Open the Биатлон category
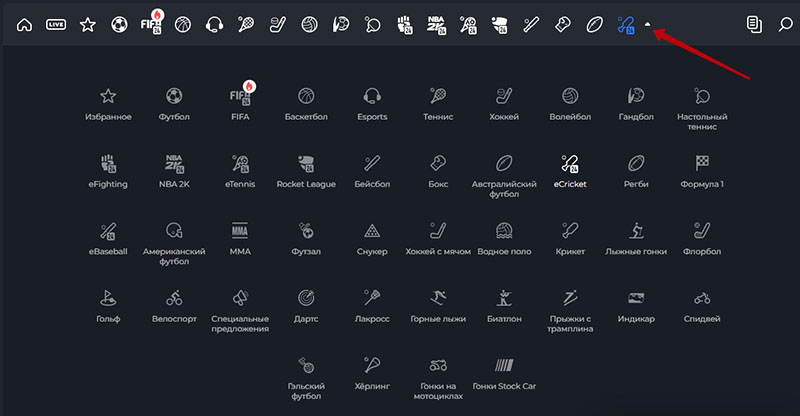 504,305
